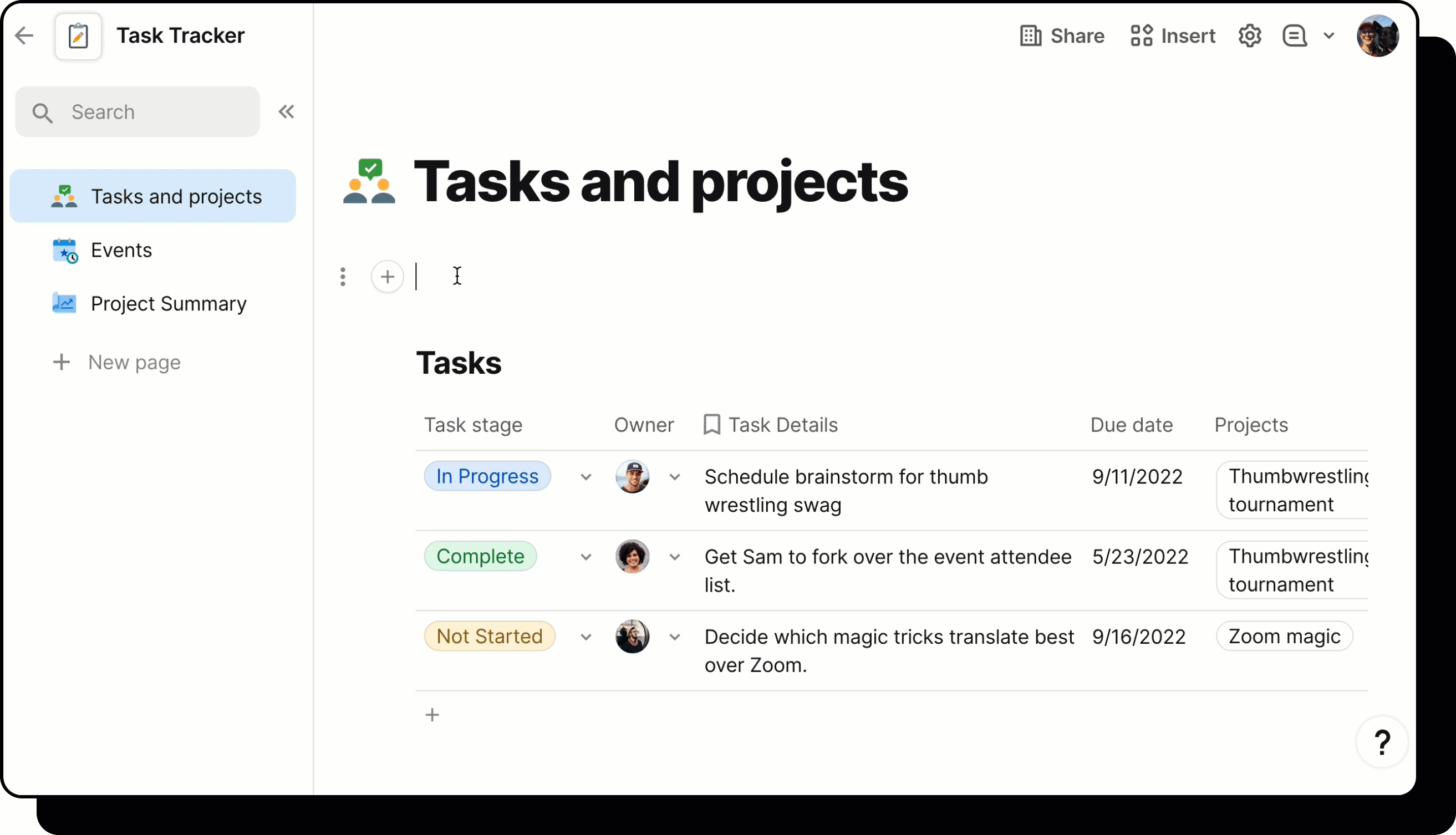This screenshot has width=1456, height=835.
Task: Open the Share dialog icon
Action: (1030, 35)
